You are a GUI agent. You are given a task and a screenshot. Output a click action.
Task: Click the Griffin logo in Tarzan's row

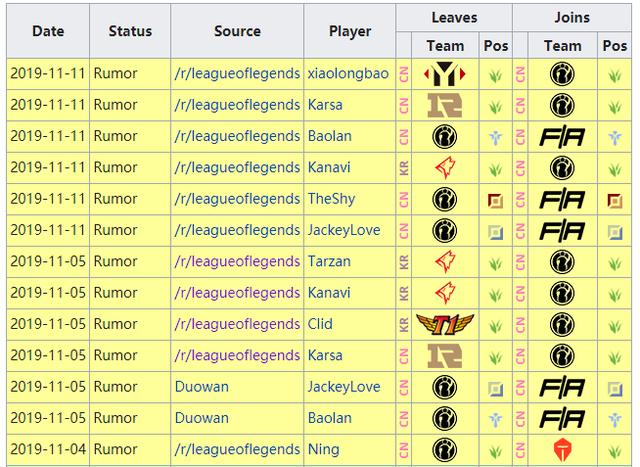[445, 262]
